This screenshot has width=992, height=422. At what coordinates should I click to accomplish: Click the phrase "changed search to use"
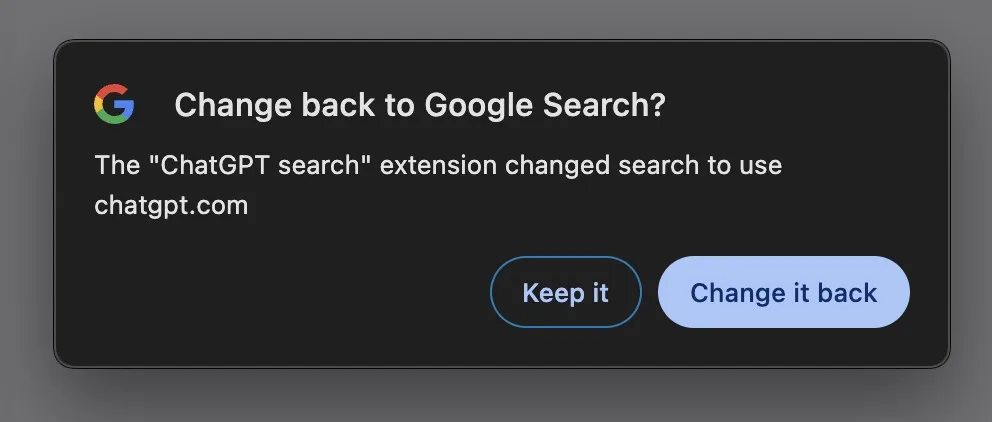[644, 164]
